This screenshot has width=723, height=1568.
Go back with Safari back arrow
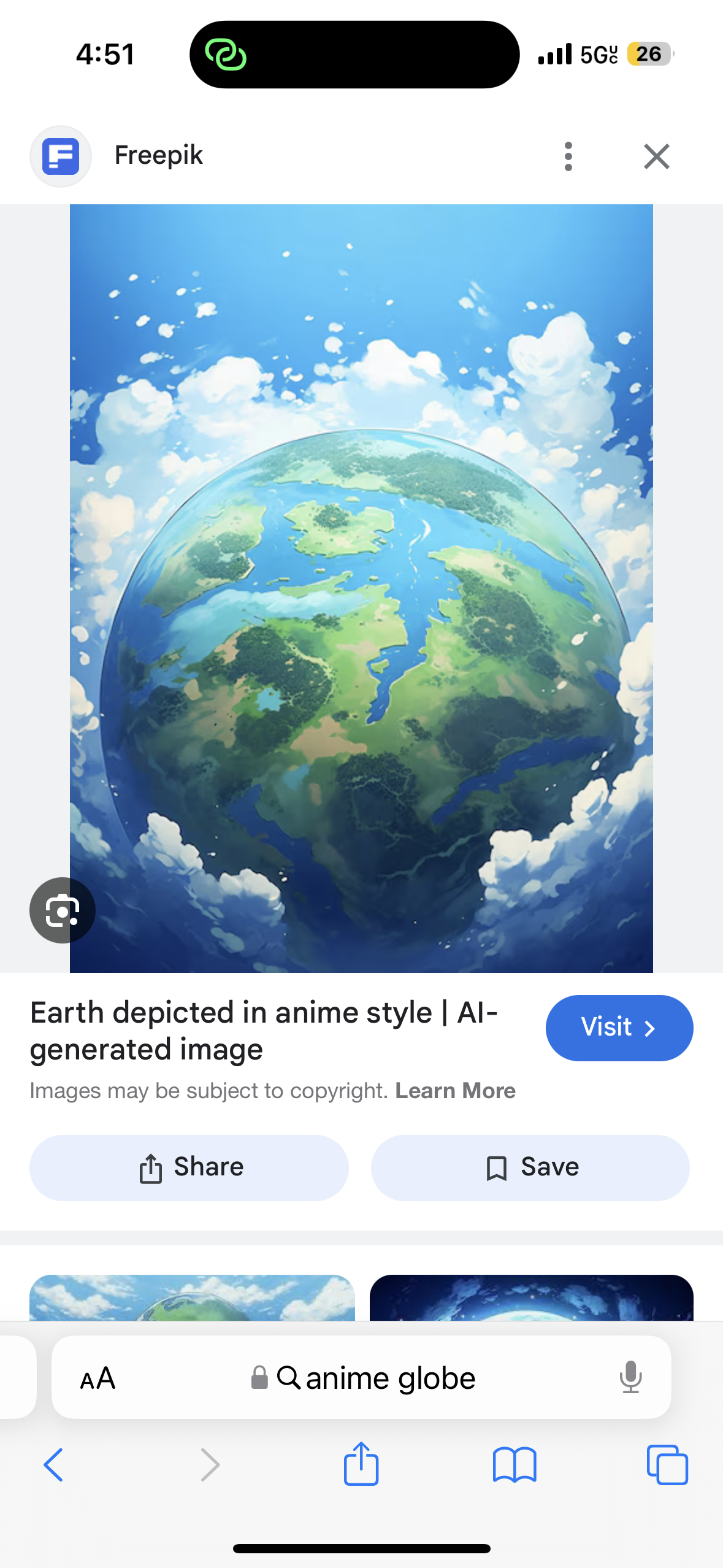click(53, 1464)
